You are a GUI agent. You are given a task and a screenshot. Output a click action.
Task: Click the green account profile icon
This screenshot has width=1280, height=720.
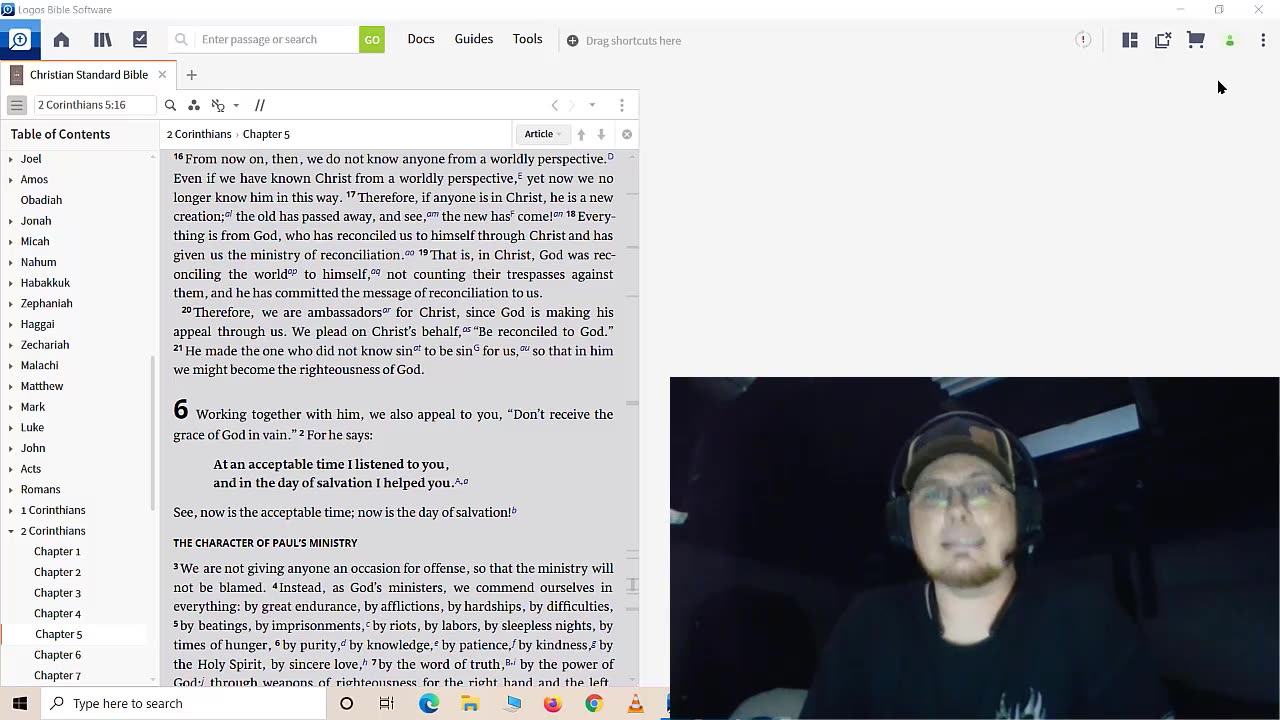click(x=1230, y=41)
